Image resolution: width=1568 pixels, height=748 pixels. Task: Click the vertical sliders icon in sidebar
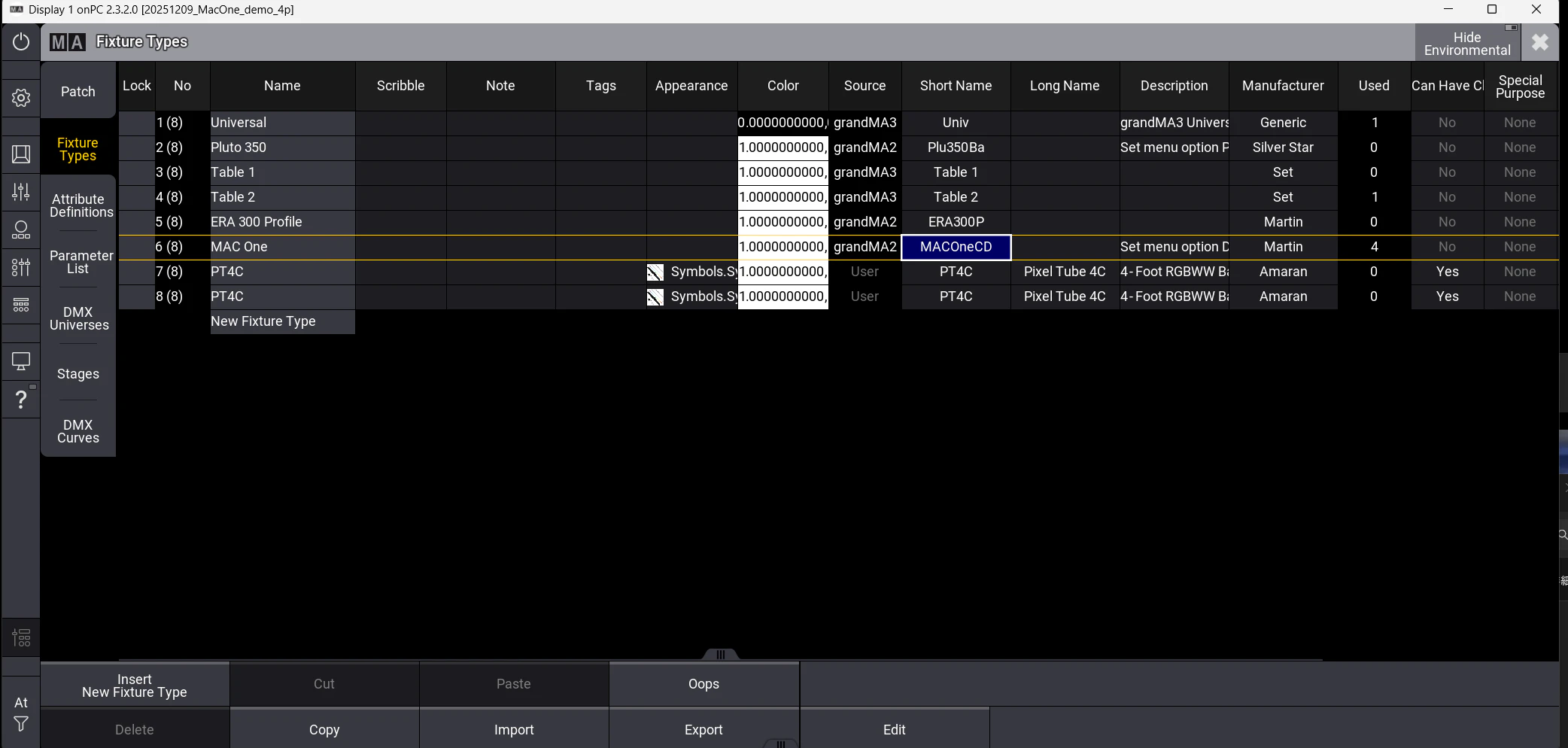coord(21,267)
